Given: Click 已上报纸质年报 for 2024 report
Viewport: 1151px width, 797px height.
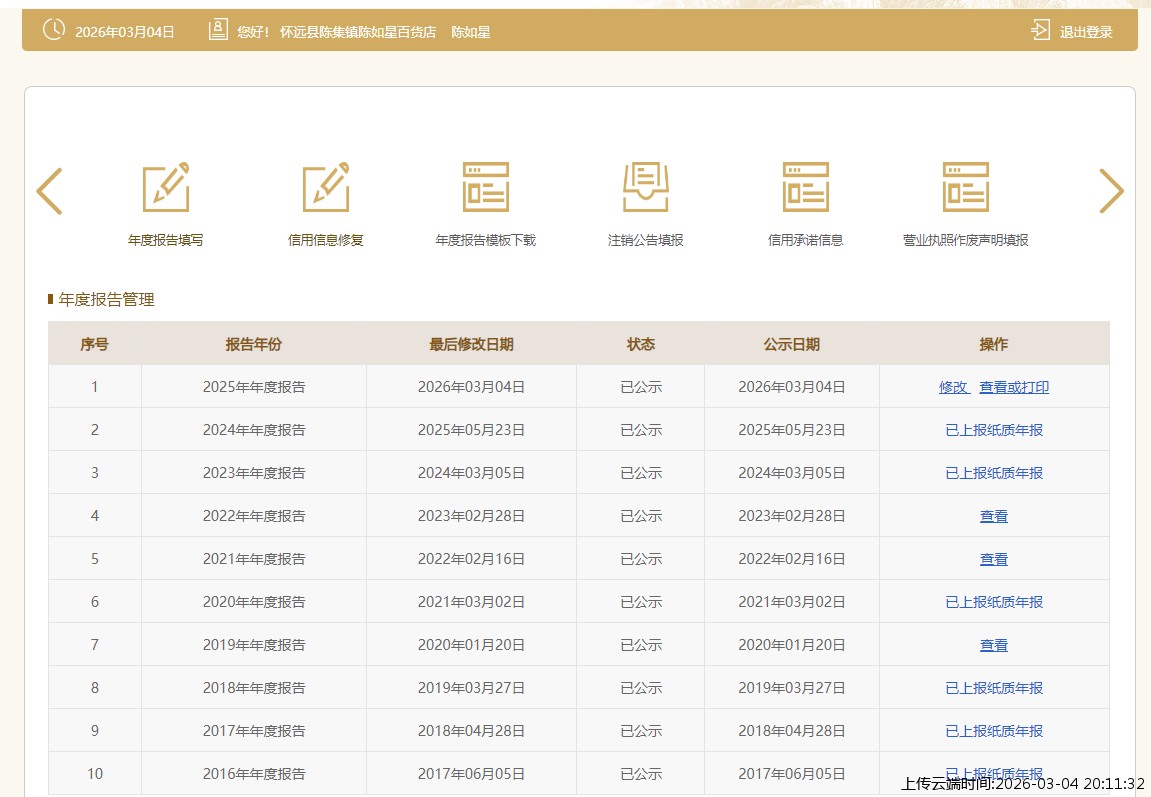Looking at the screenshot, I should coord(994,430).
